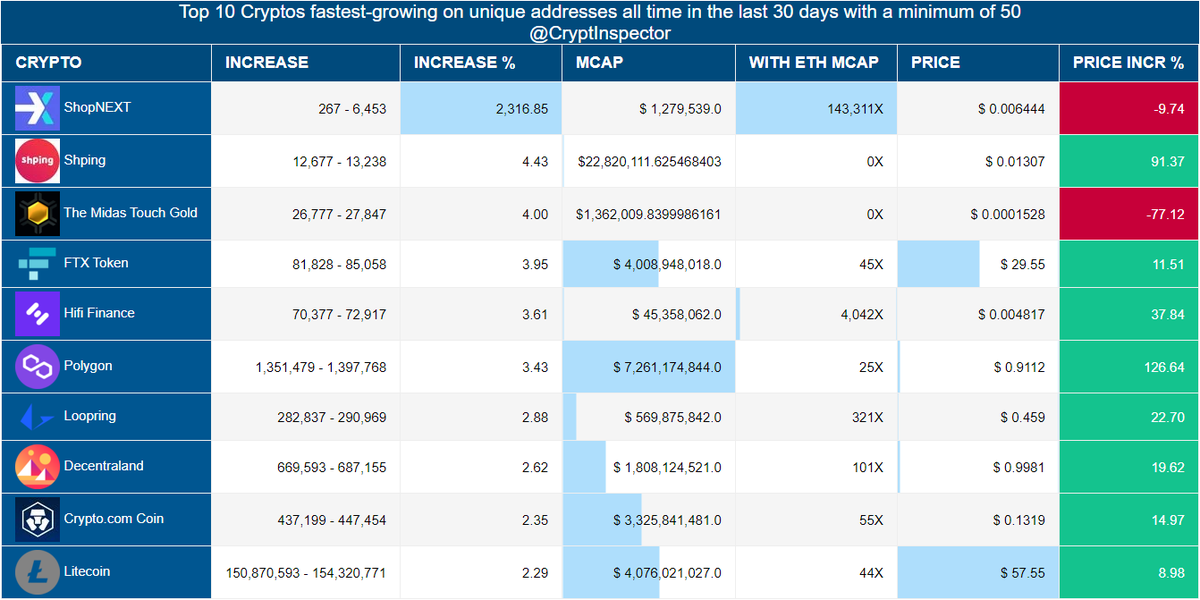Click the PRICE INCR % column header
Screen dimensions: 1200x600
[1128, 62]
